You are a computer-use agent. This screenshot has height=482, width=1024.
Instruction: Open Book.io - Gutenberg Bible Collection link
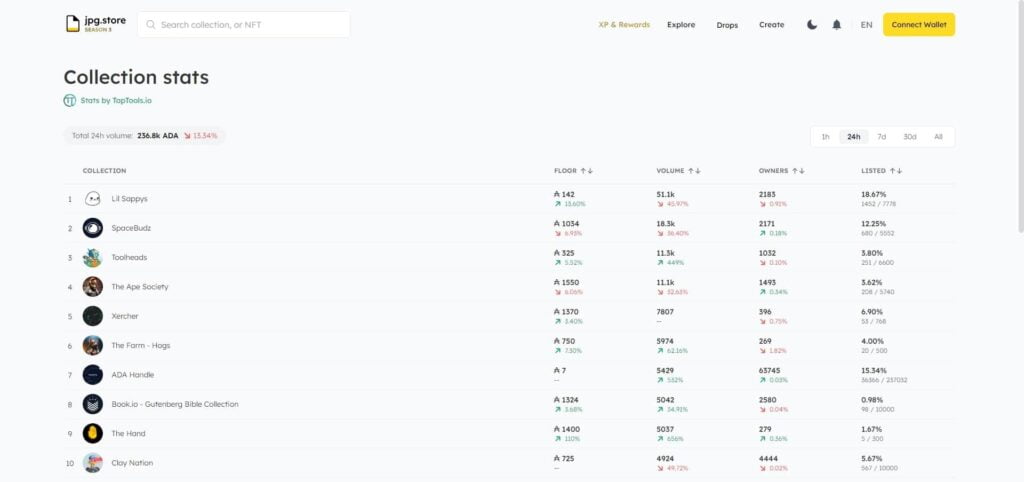pos(175,404)
